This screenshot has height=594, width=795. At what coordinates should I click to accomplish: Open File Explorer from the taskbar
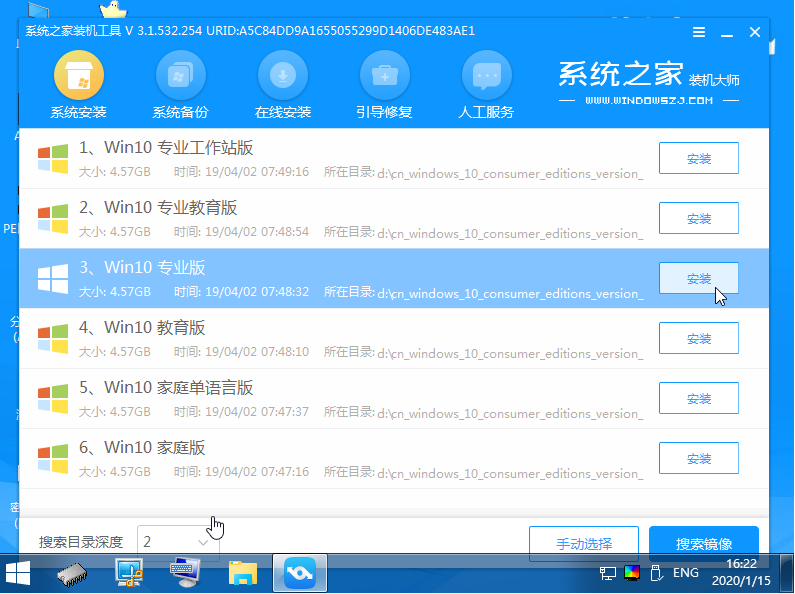coord(242,573)
